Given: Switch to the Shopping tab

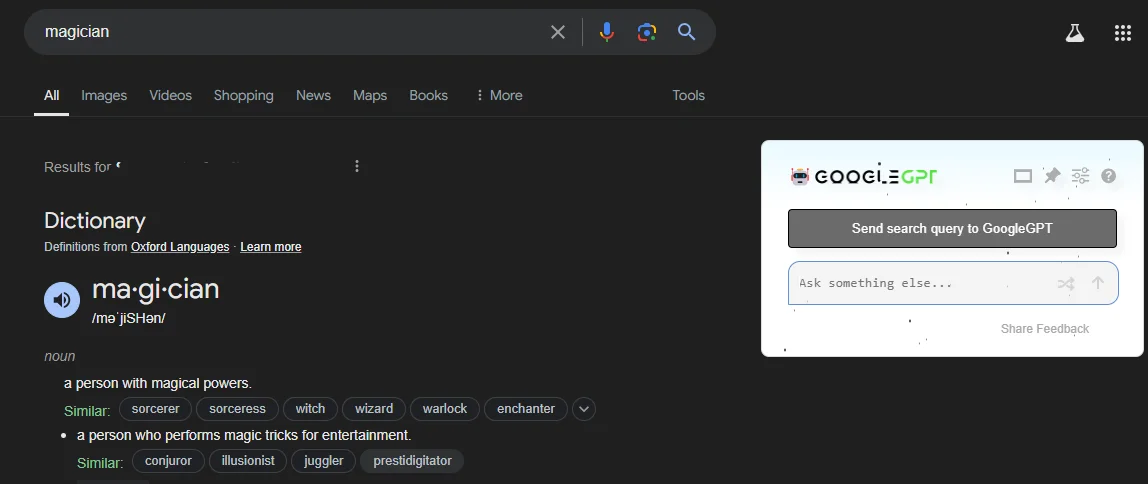Looking at the screenshot, I should click(244, 95).
